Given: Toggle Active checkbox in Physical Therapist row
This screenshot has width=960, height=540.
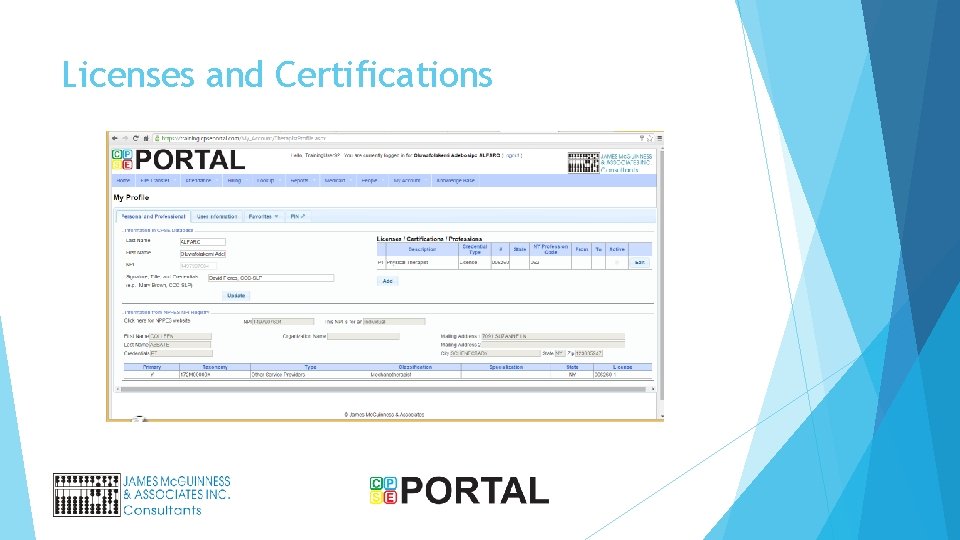Looking at the screenshot, I should tap(617, 263).
